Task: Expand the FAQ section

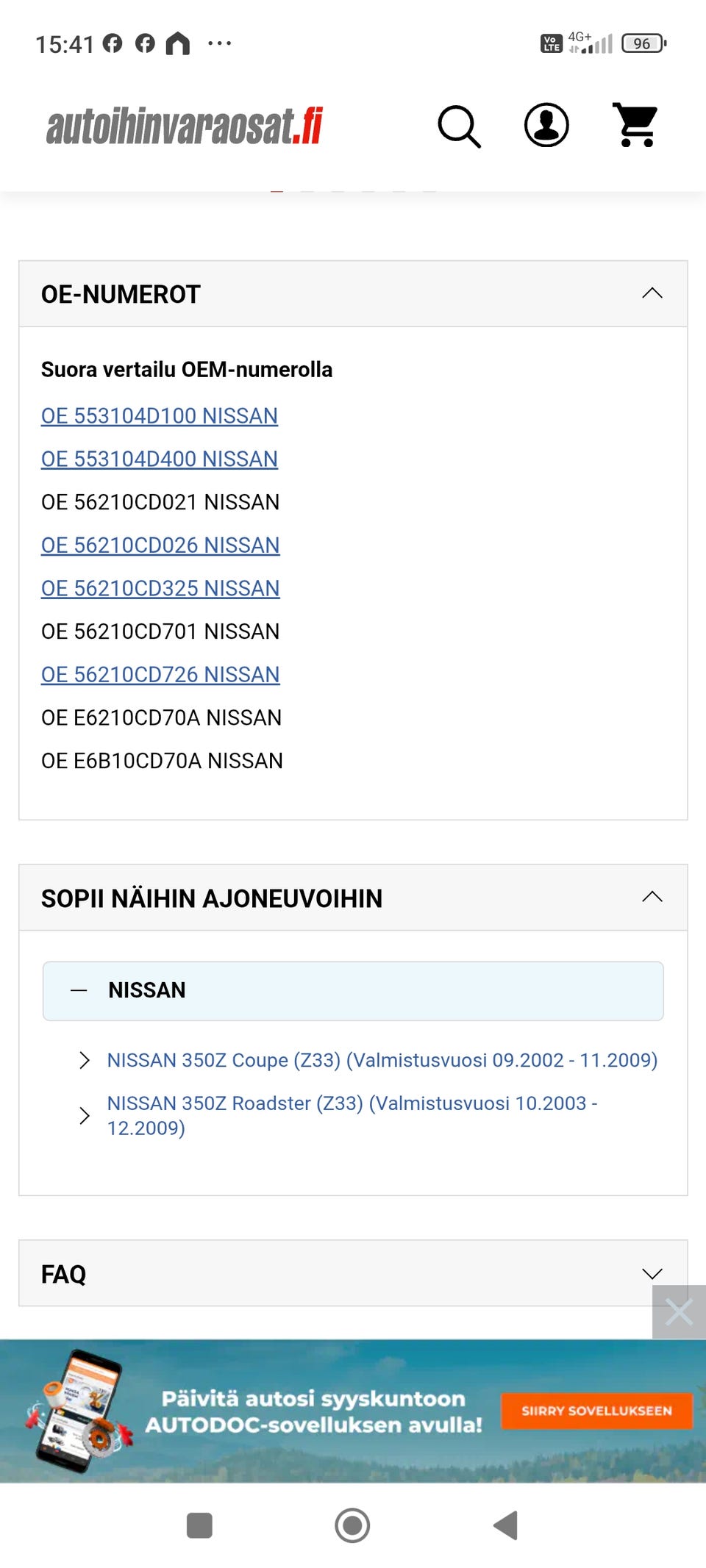Action: pos(652,1273)
